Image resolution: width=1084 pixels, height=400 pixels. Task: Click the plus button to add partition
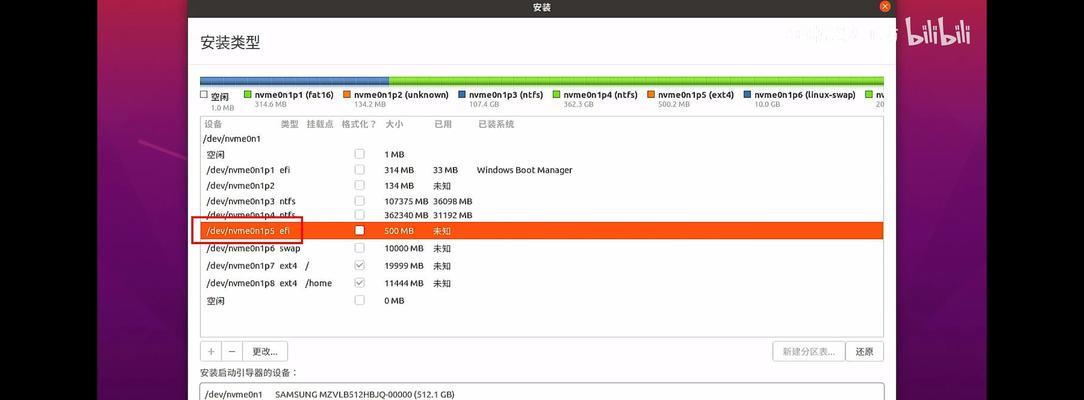[211, 351]
